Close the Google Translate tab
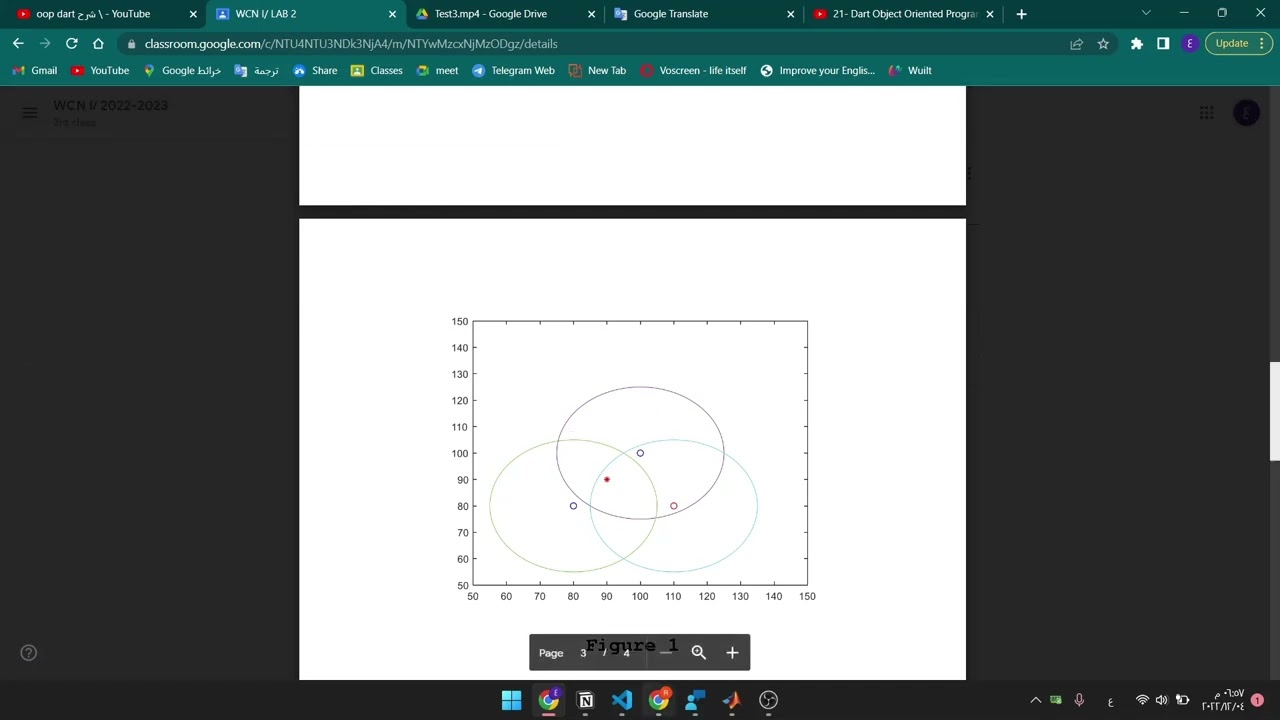Image resolution: width=1280 pixels, height=720 pixels. 790,14
